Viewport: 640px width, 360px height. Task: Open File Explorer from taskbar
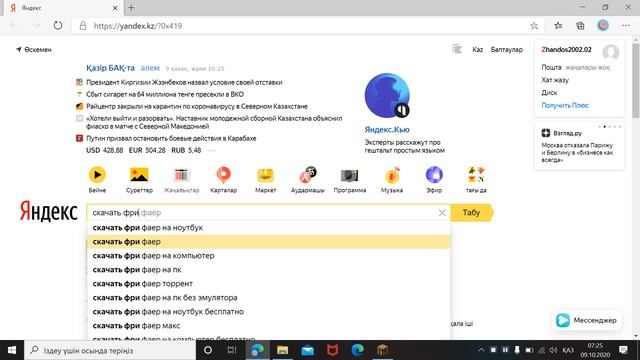282,350
